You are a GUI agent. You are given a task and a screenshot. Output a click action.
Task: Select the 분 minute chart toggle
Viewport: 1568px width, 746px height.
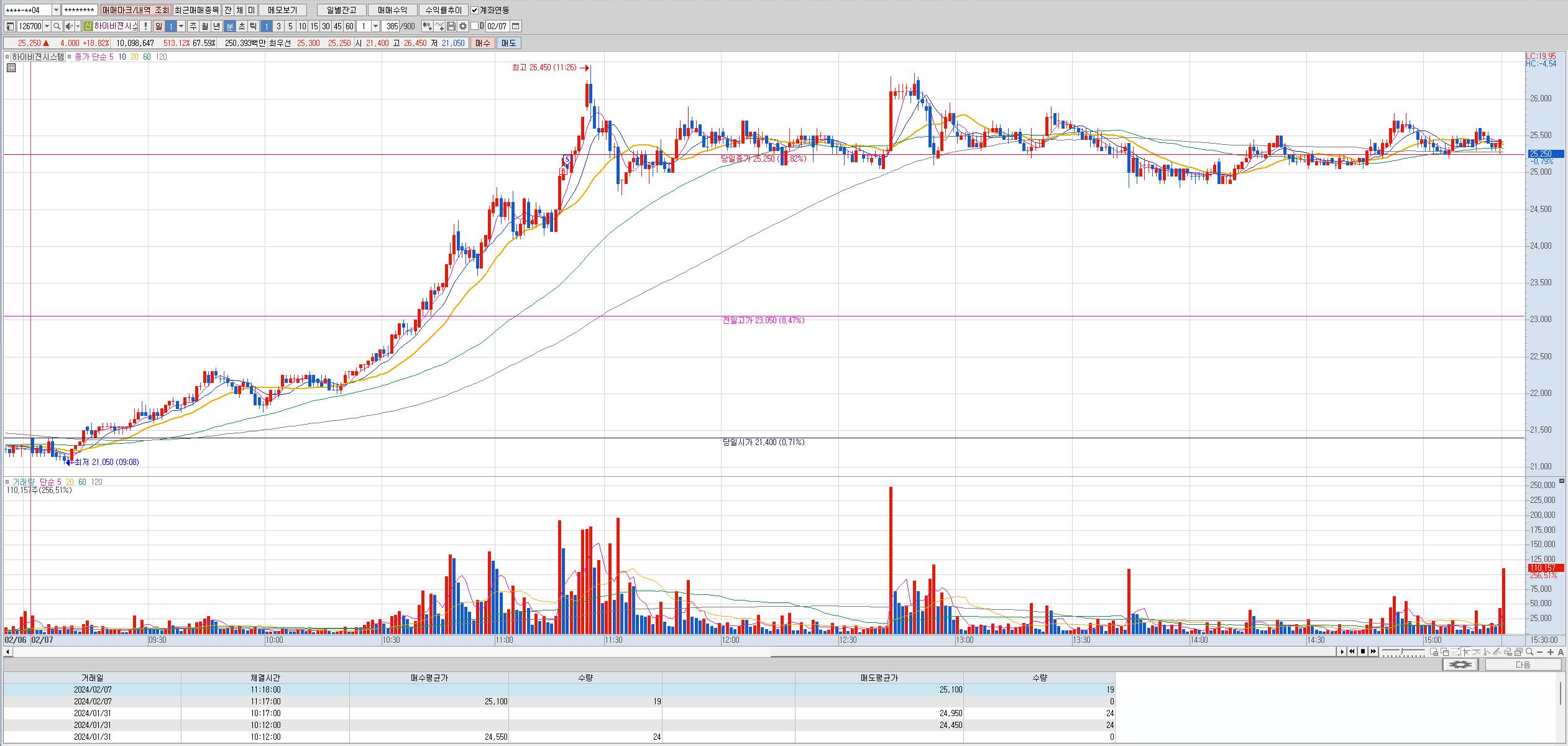230,26
